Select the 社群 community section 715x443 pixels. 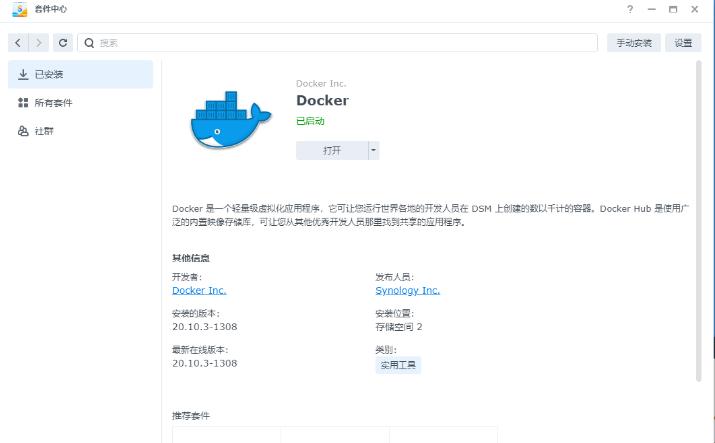coord(81,131)
